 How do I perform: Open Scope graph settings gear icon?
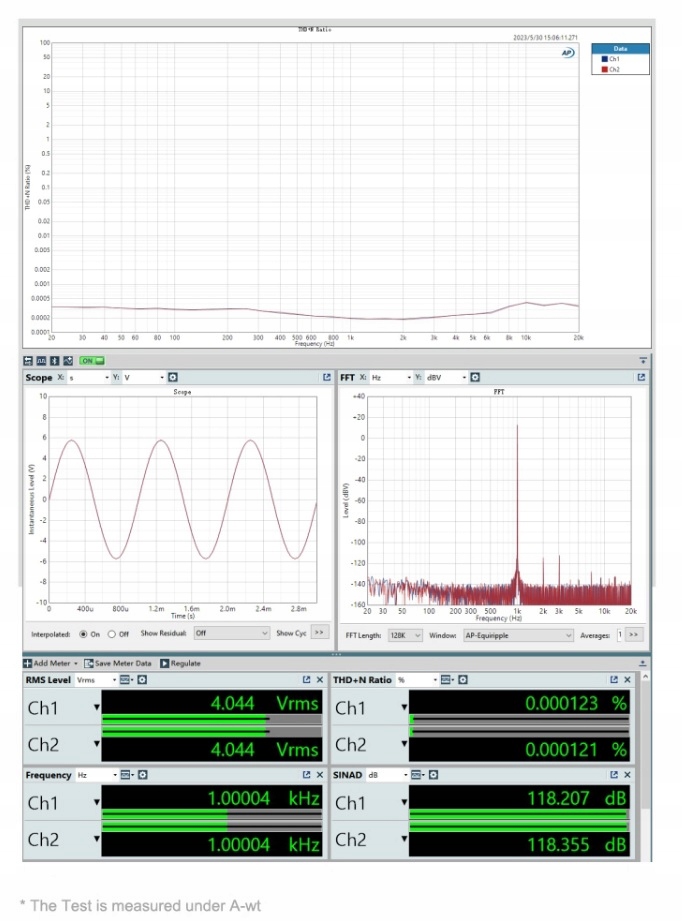point(173,377)
